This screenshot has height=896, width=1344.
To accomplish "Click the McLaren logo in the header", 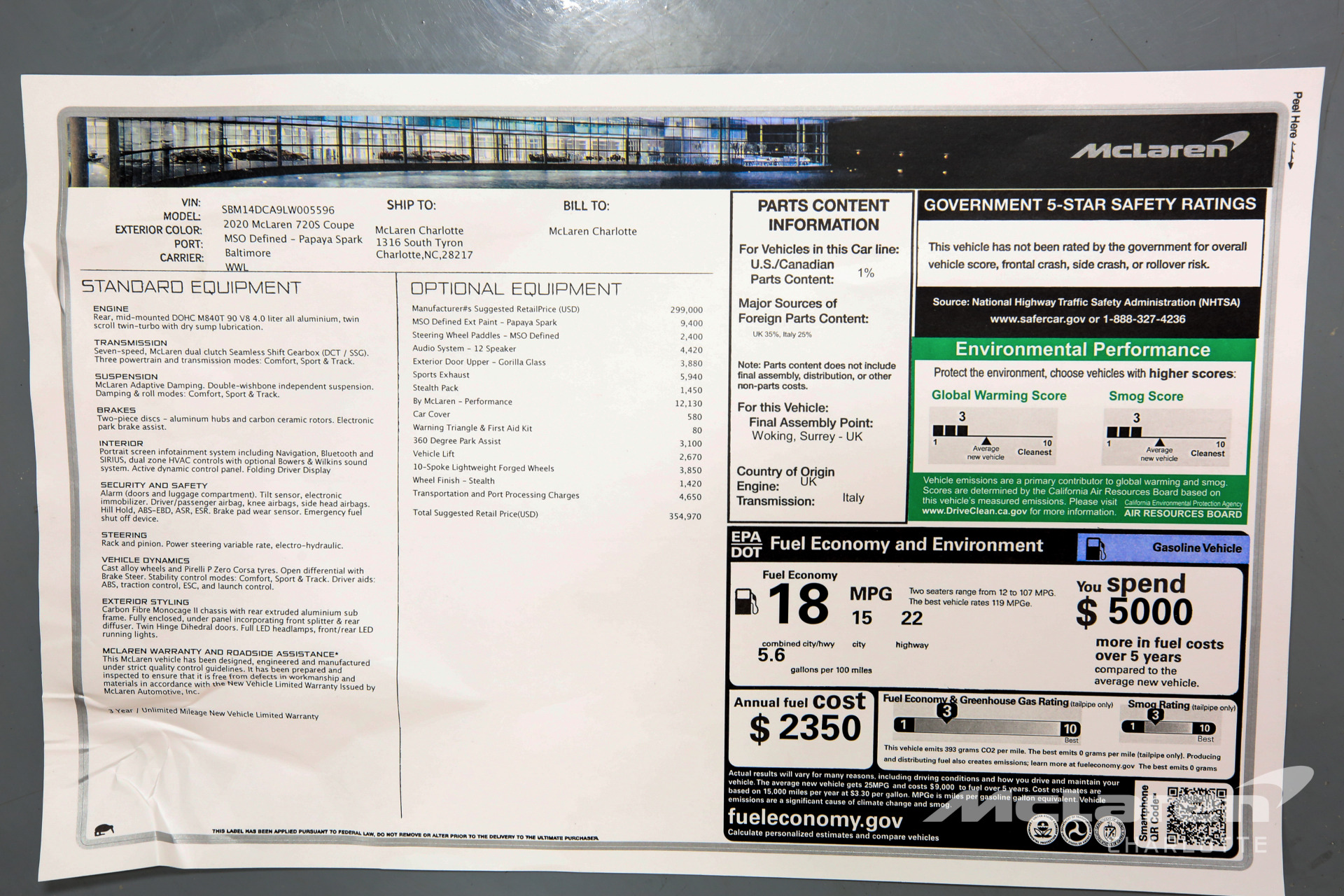I will pos(1159,146).
